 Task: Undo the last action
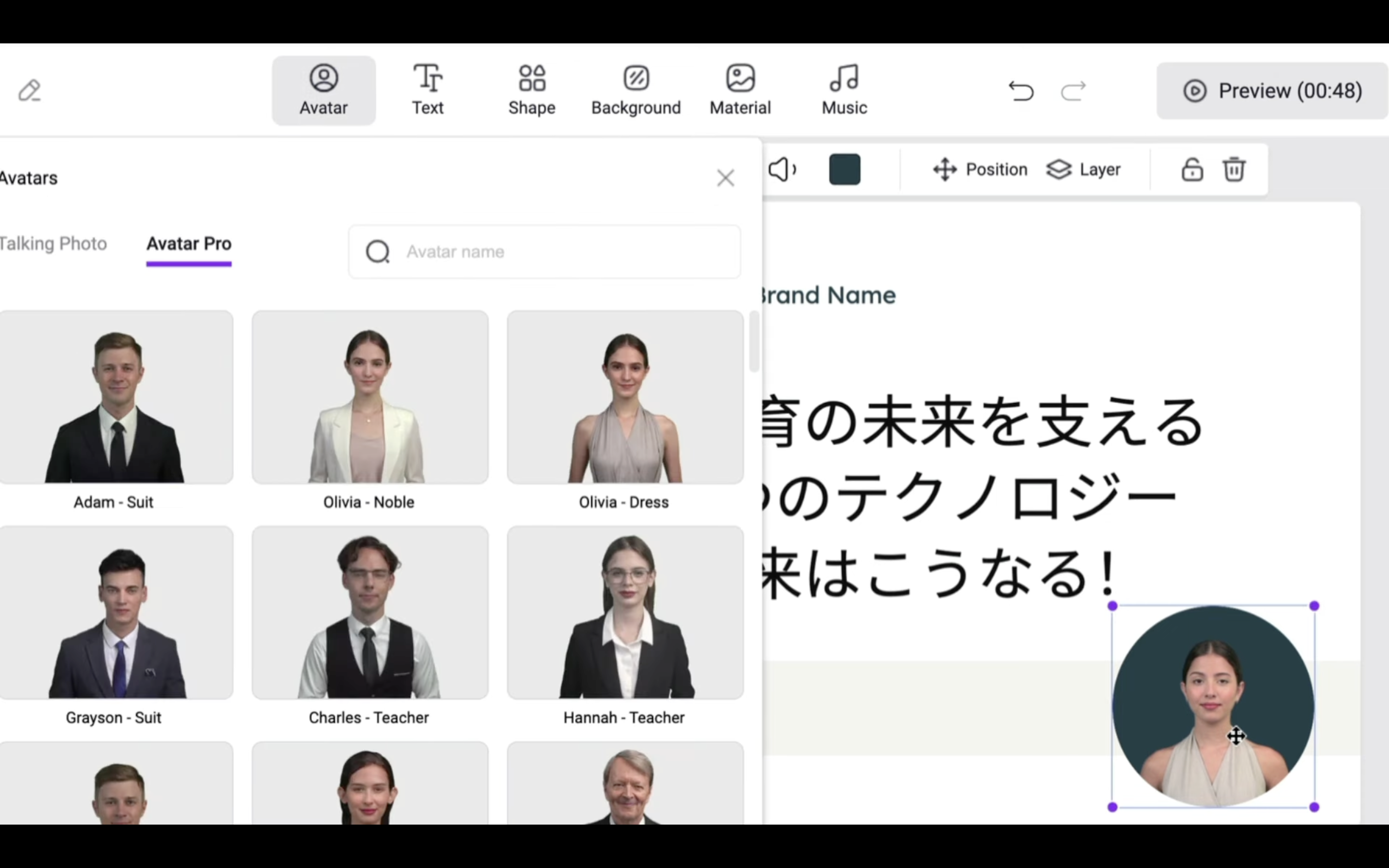pos(1021,91)
